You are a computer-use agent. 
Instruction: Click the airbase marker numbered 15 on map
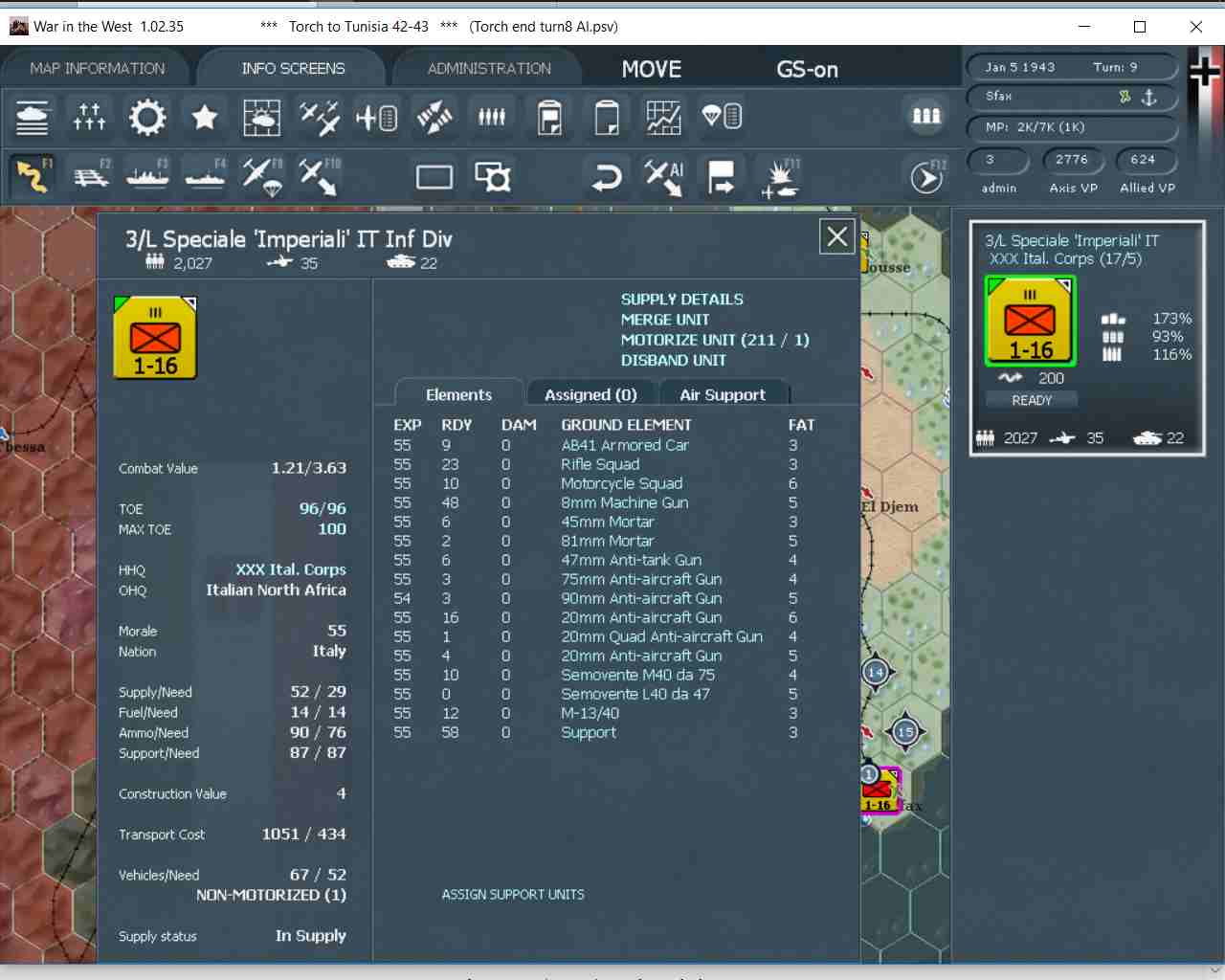(905, 733)
